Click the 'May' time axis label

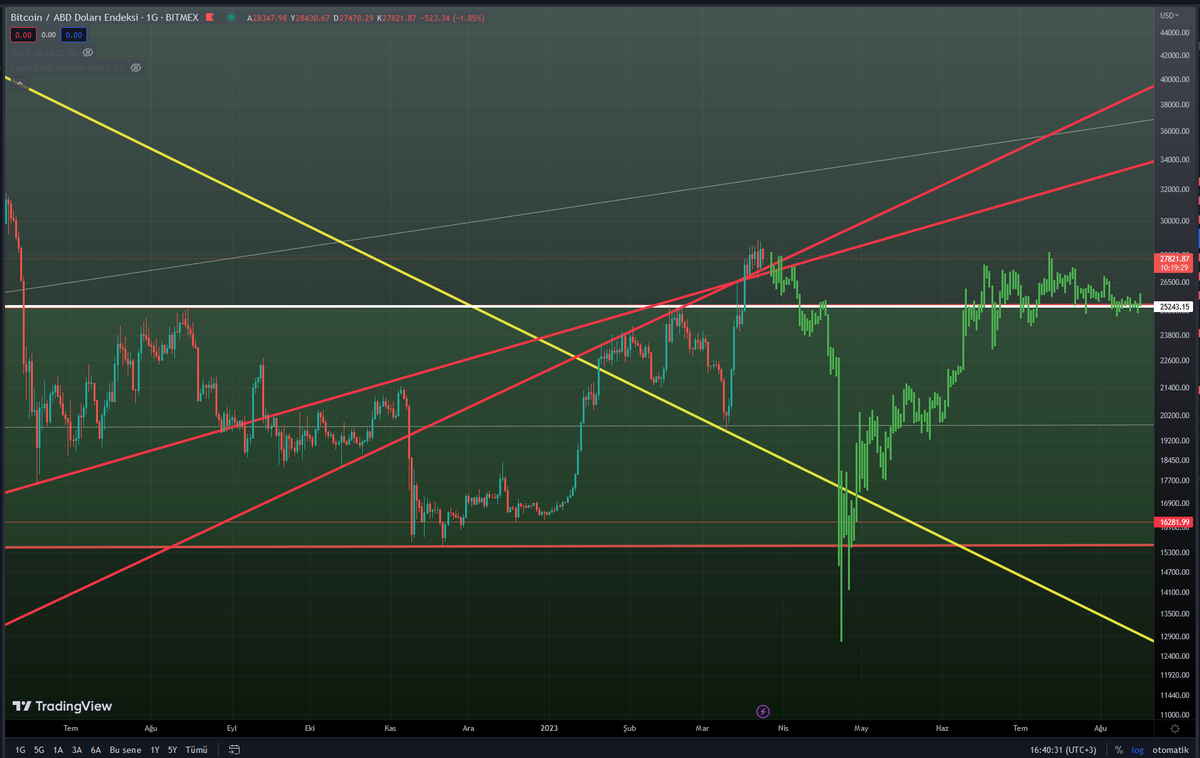coord(860,729)
